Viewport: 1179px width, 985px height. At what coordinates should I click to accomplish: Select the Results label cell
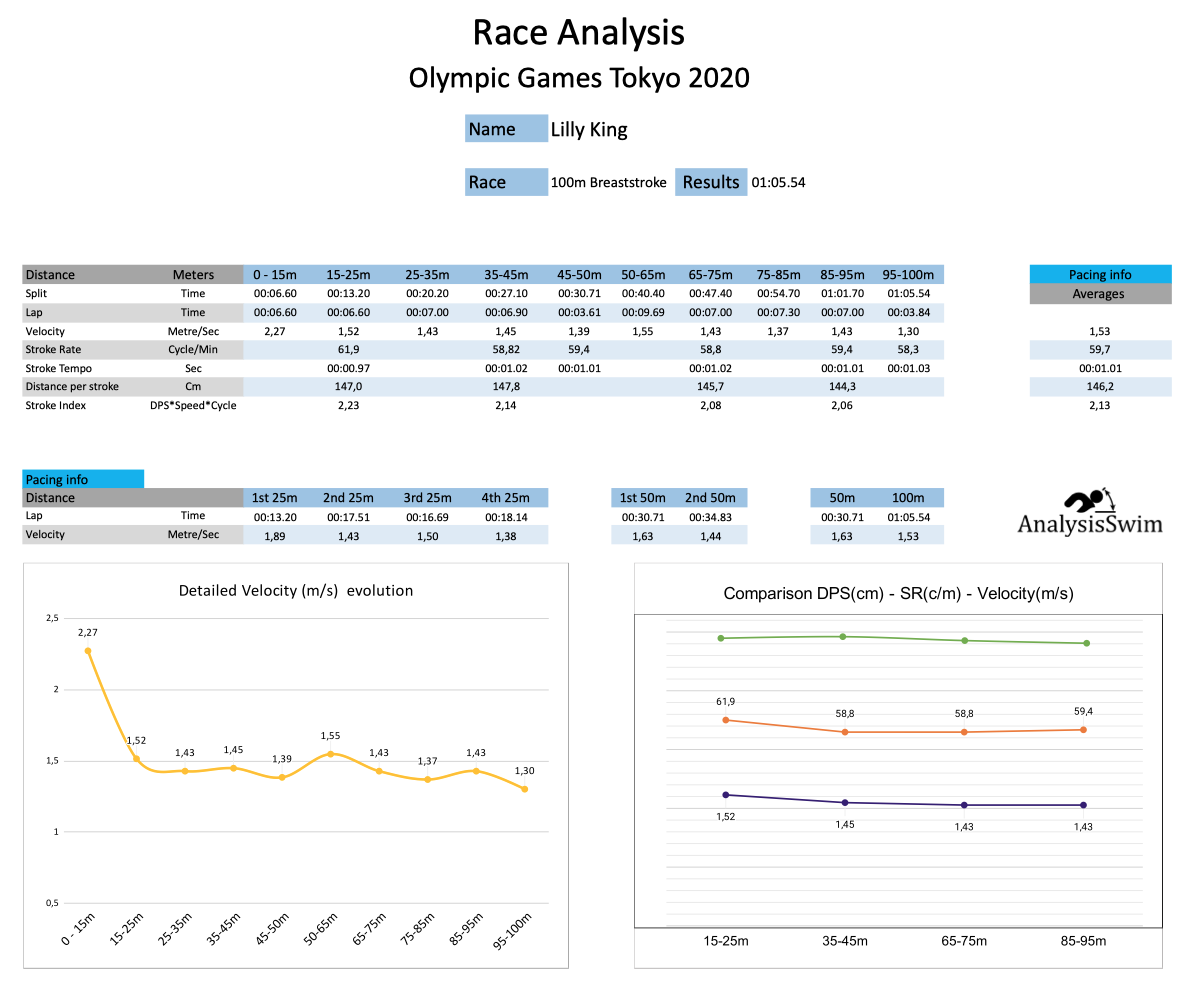711,182
